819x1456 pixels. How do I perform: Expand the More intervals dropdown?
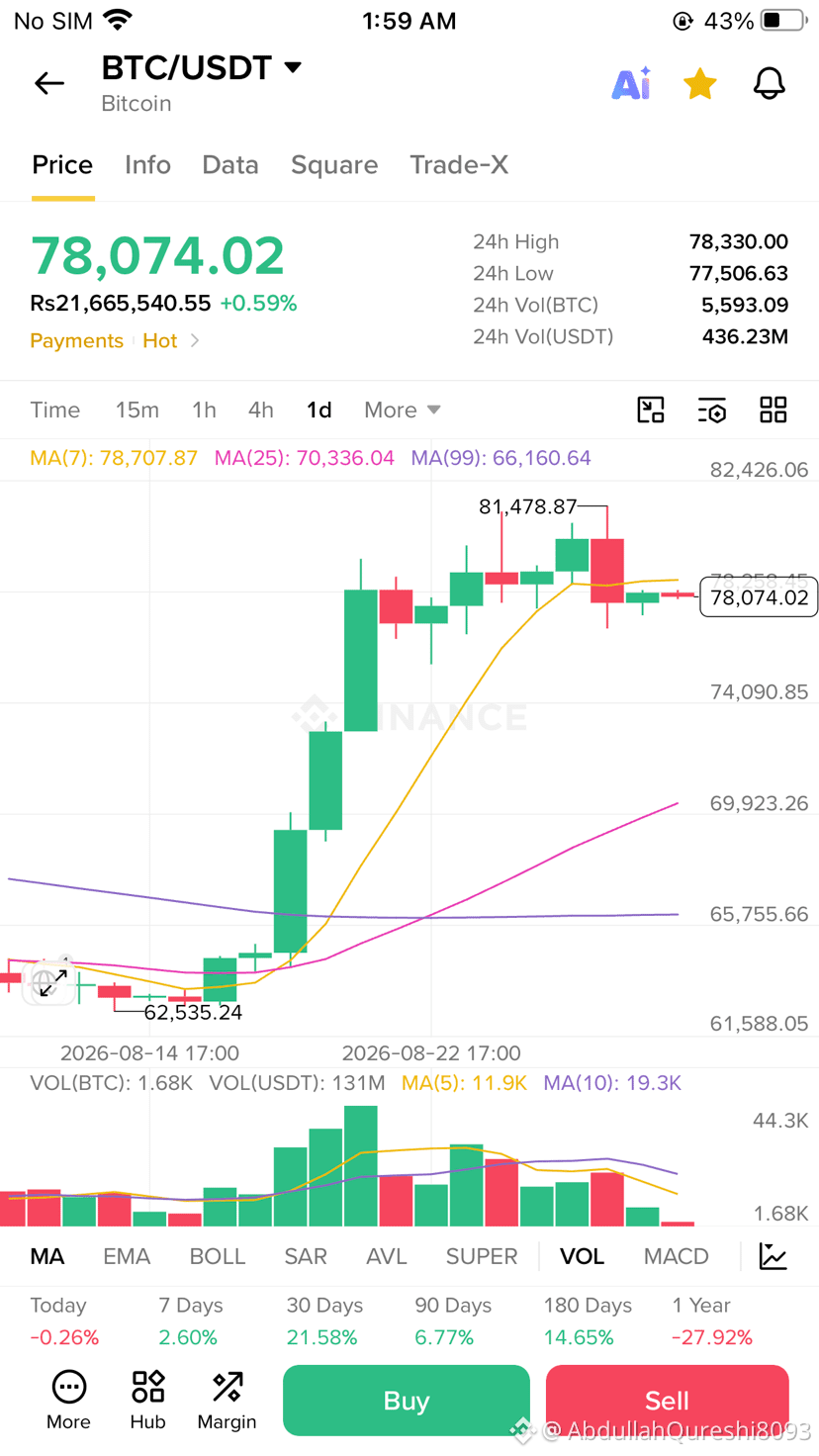(403, 409)
